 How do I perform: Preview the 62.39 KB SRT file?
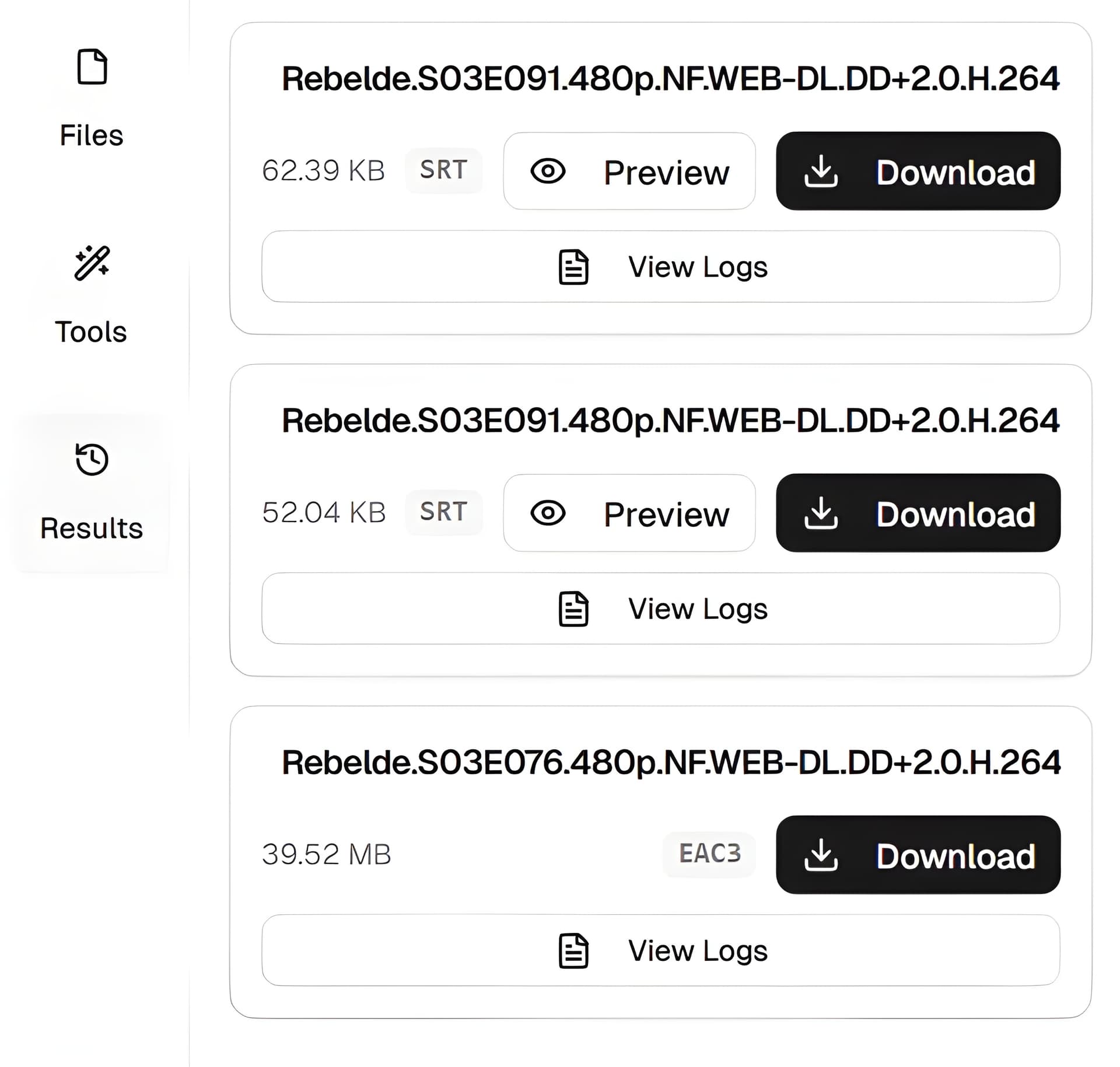coord(629,171)
